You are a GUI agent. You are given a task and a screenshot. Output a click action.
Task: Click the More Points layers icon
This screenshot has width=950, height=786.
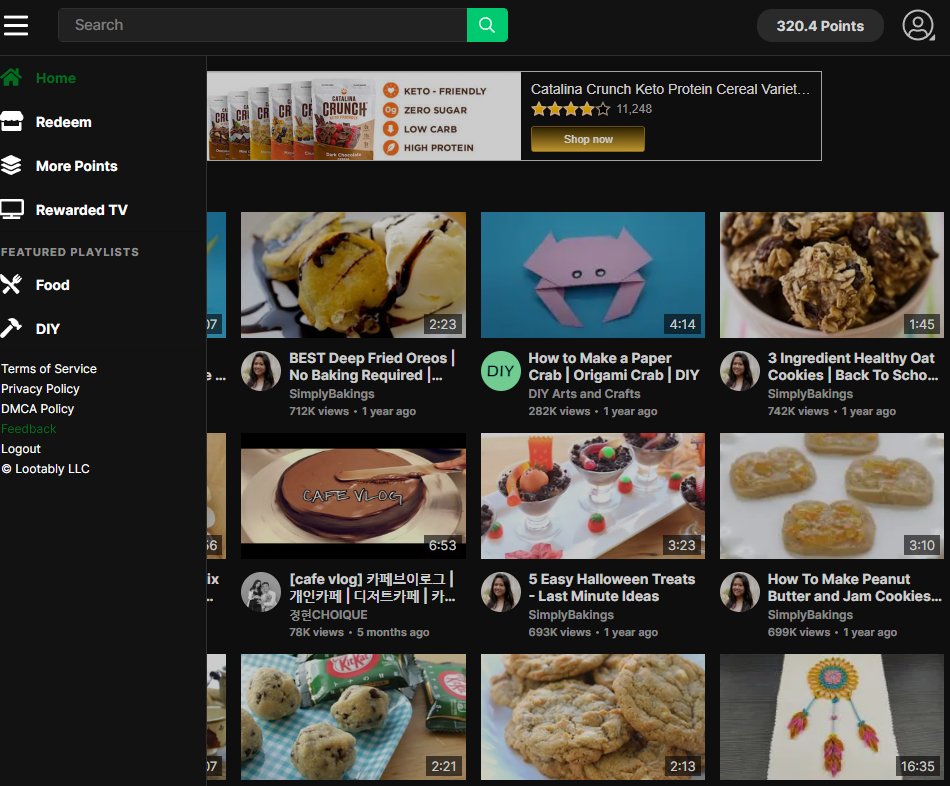point(11,166)
